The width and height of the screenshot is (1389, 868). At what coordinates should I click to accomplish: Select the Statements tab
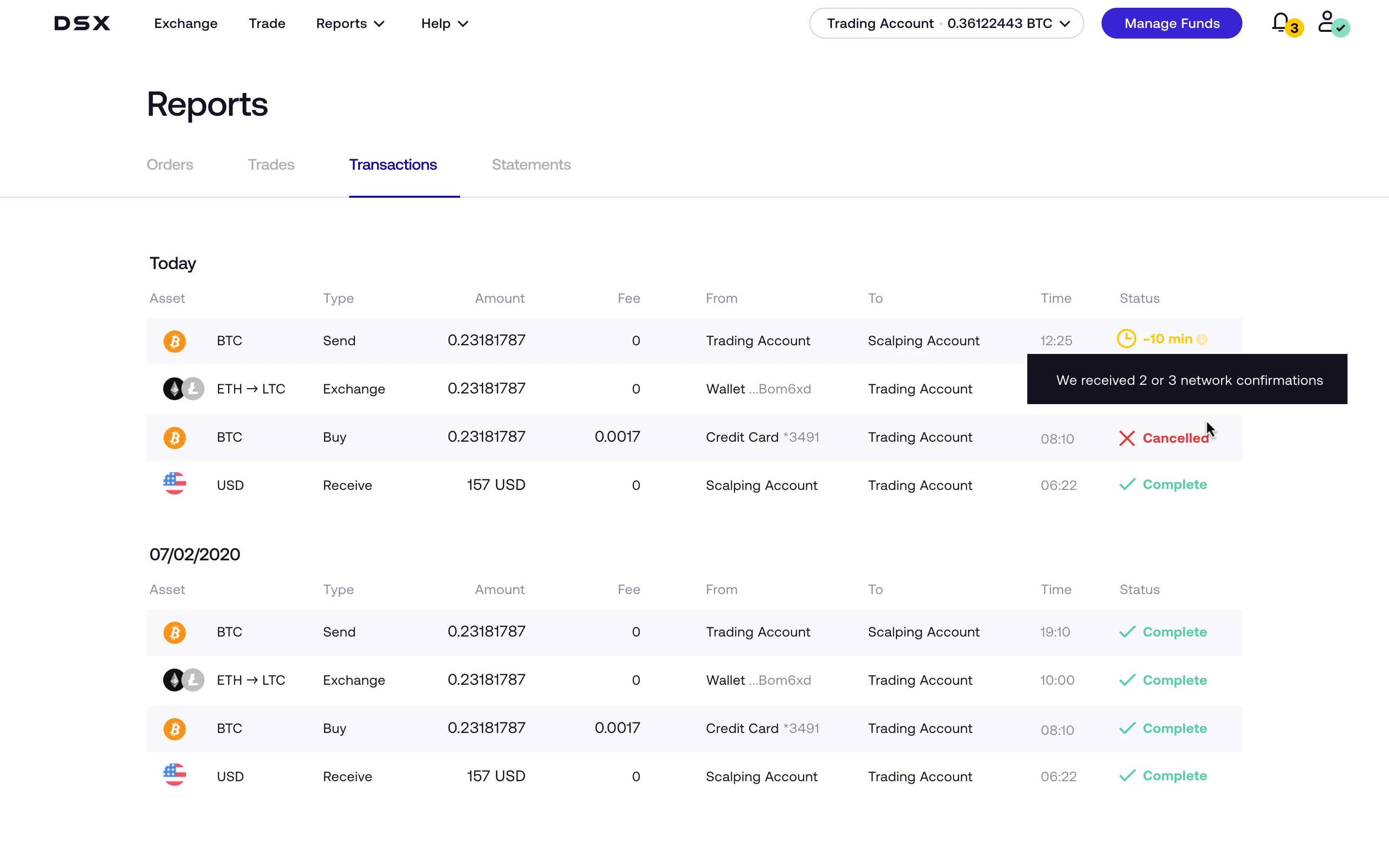click(531, 165)
